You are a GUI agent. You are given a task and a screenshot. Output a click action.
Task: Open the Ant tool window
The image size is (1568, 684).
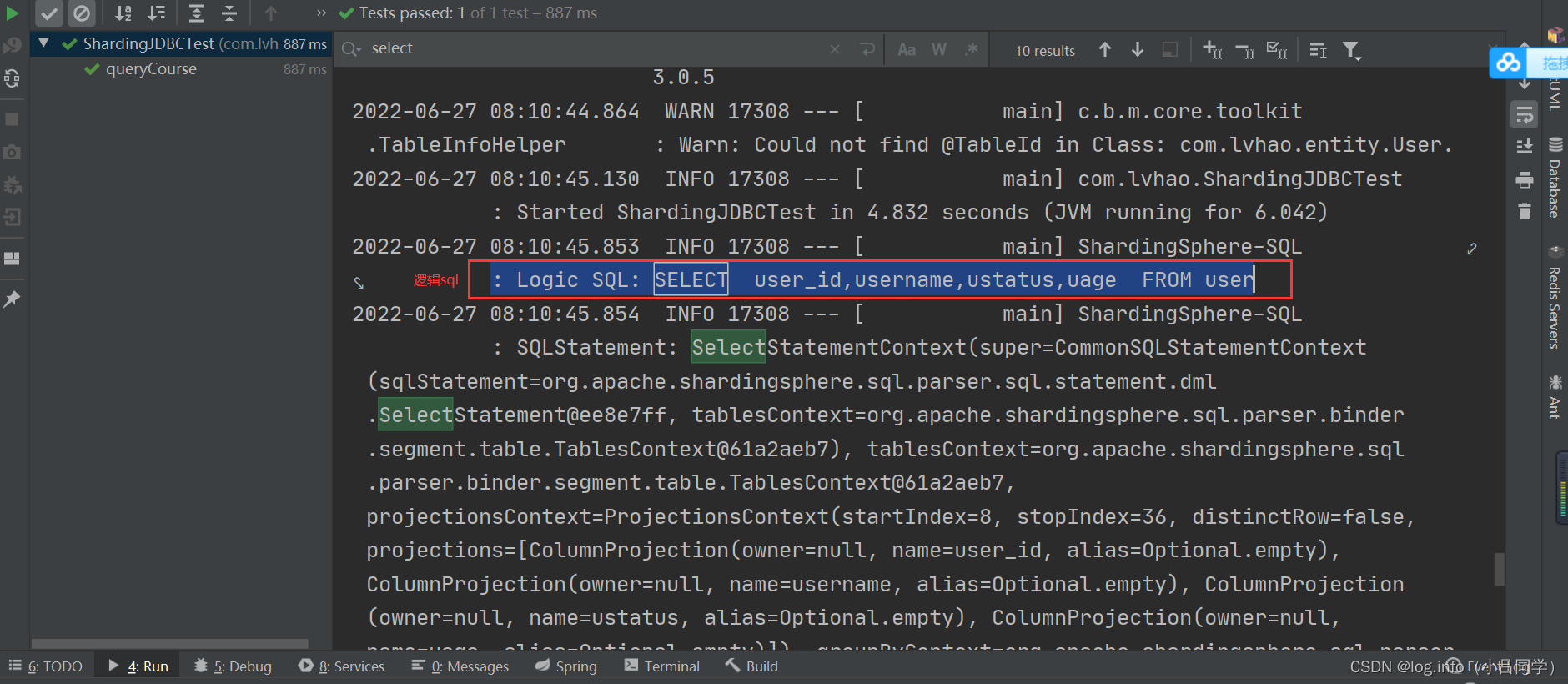[x=1555, y=396]
